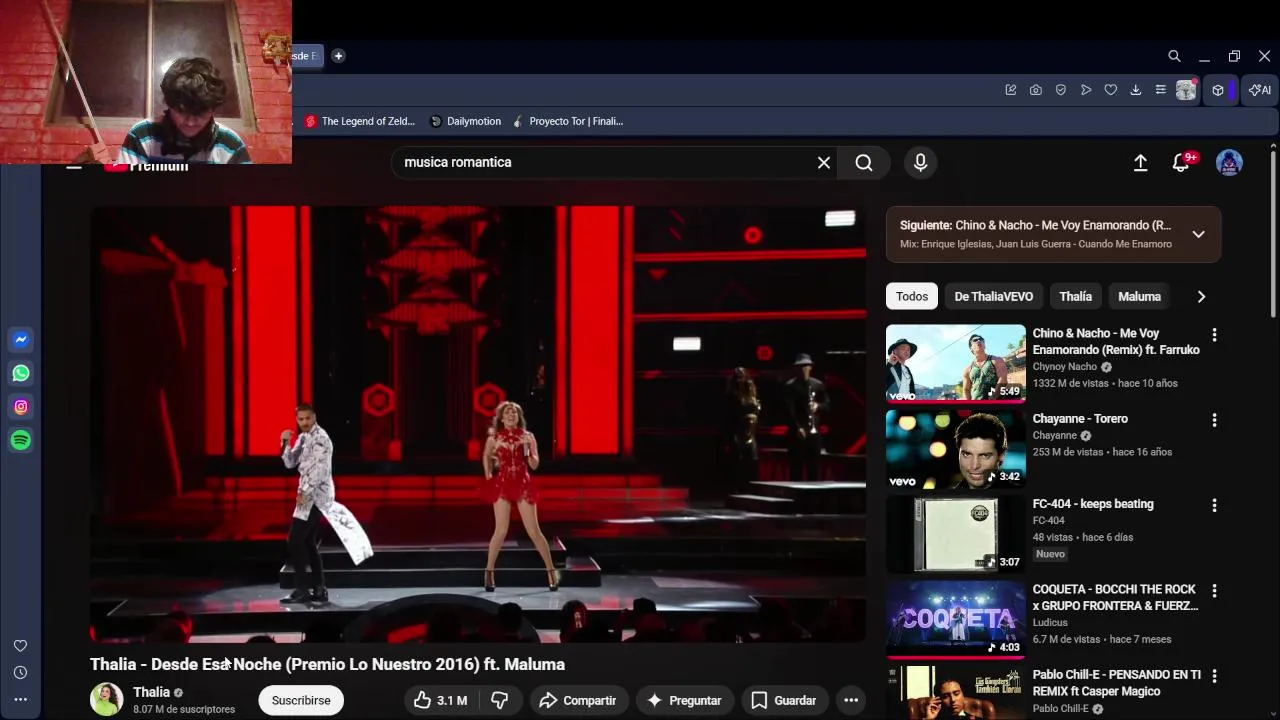Subscribe with the Suscribirse button

tap(301, 701)
